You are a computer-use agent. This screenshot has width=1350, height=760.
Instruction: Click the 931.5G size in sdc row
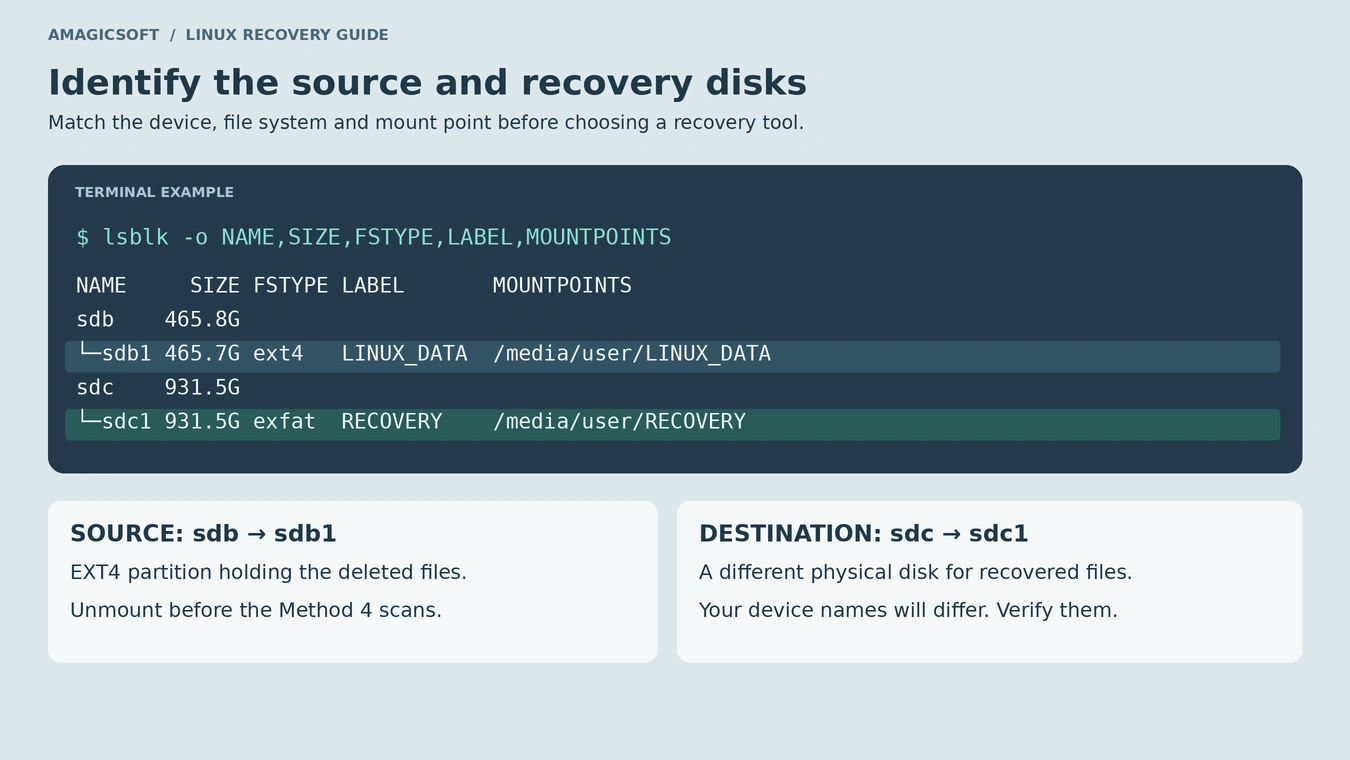tap(202, 388)
